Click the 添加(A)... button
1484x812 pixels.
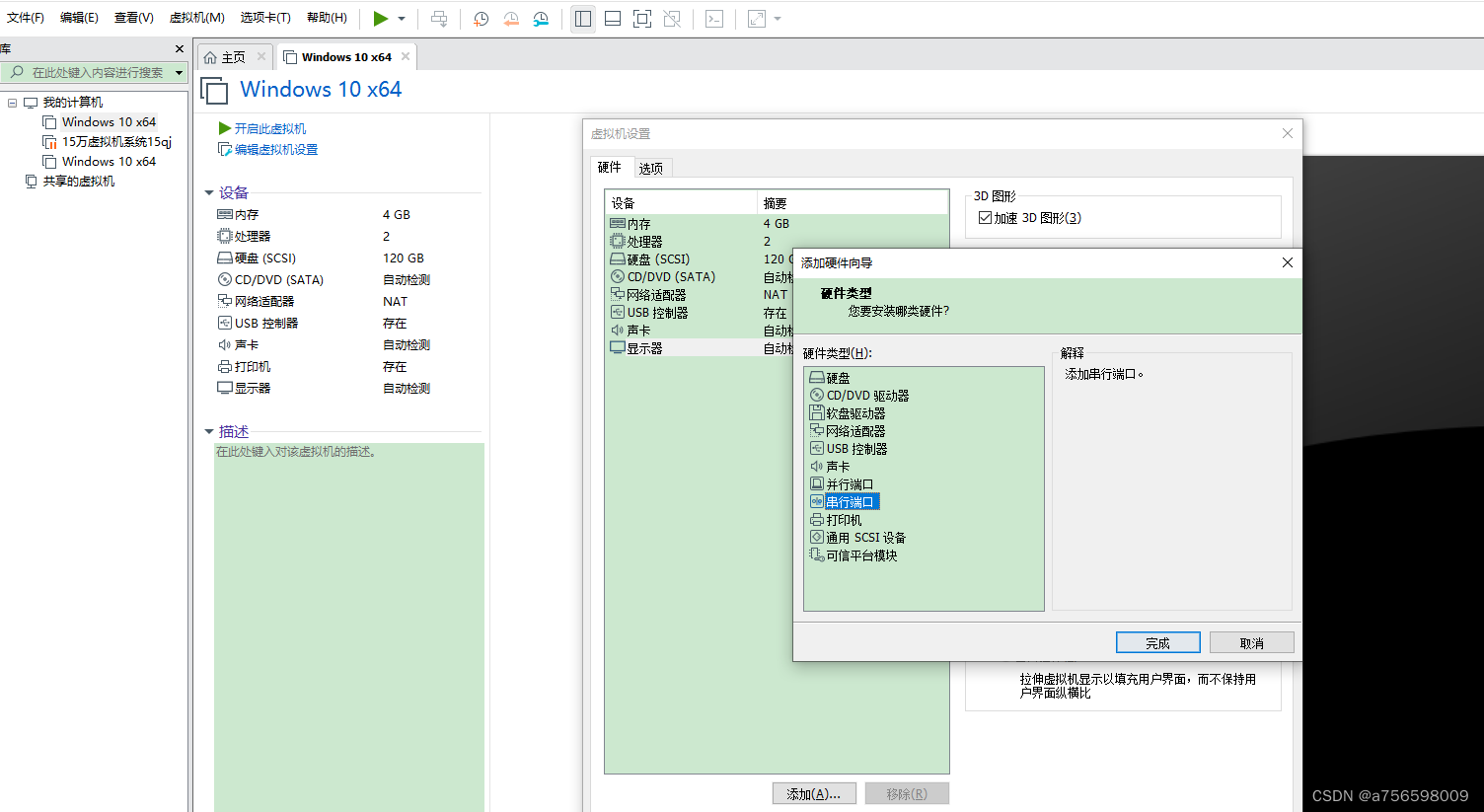pos(814,794)
